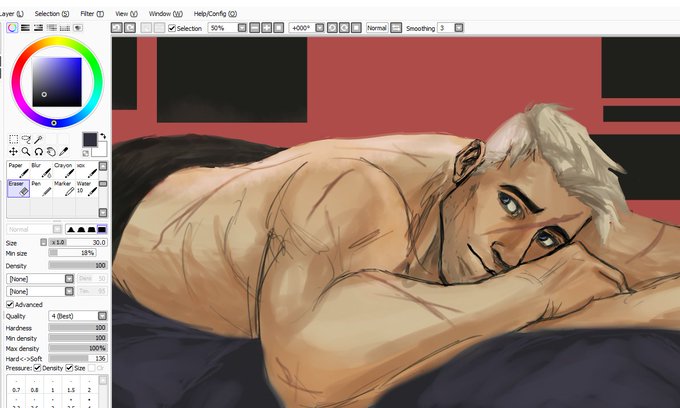Viewport: 680px width, 408px height.
Task: Rotate canvas counterclockwise button
Action: click(x=332, y=28)
